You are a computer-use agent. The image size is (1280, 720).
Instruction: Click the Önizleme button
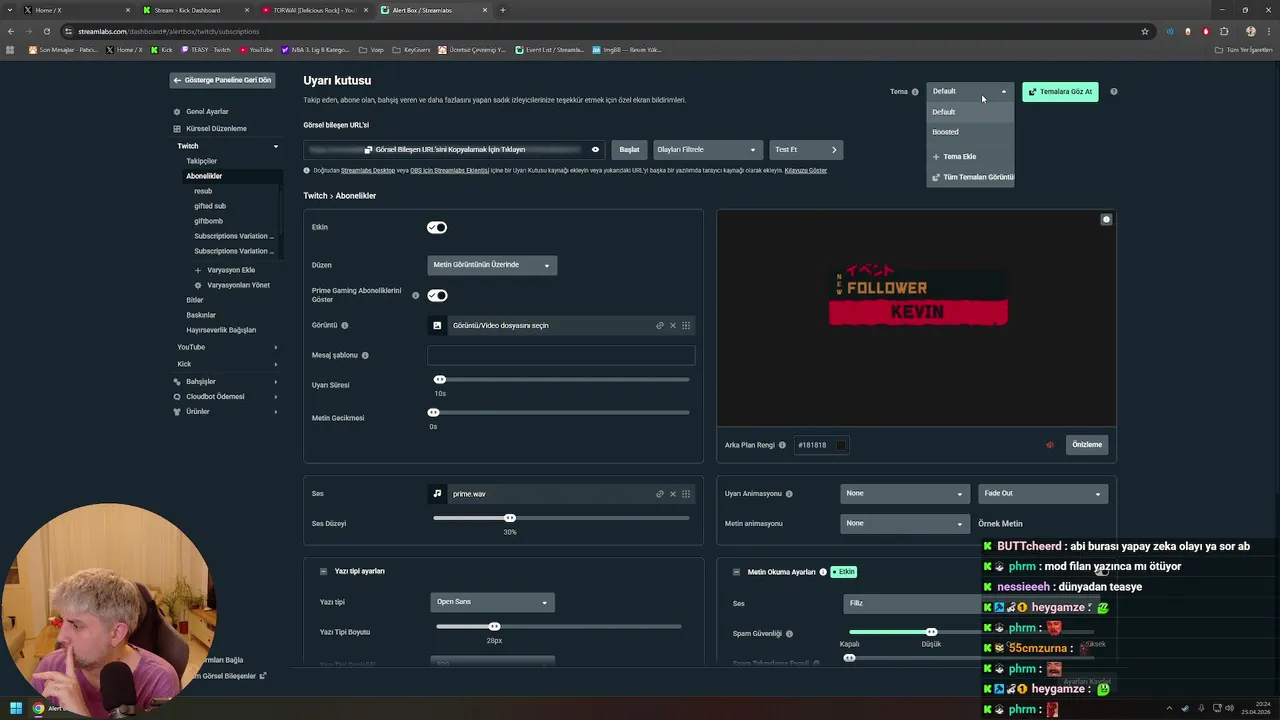pos(1087,445)
